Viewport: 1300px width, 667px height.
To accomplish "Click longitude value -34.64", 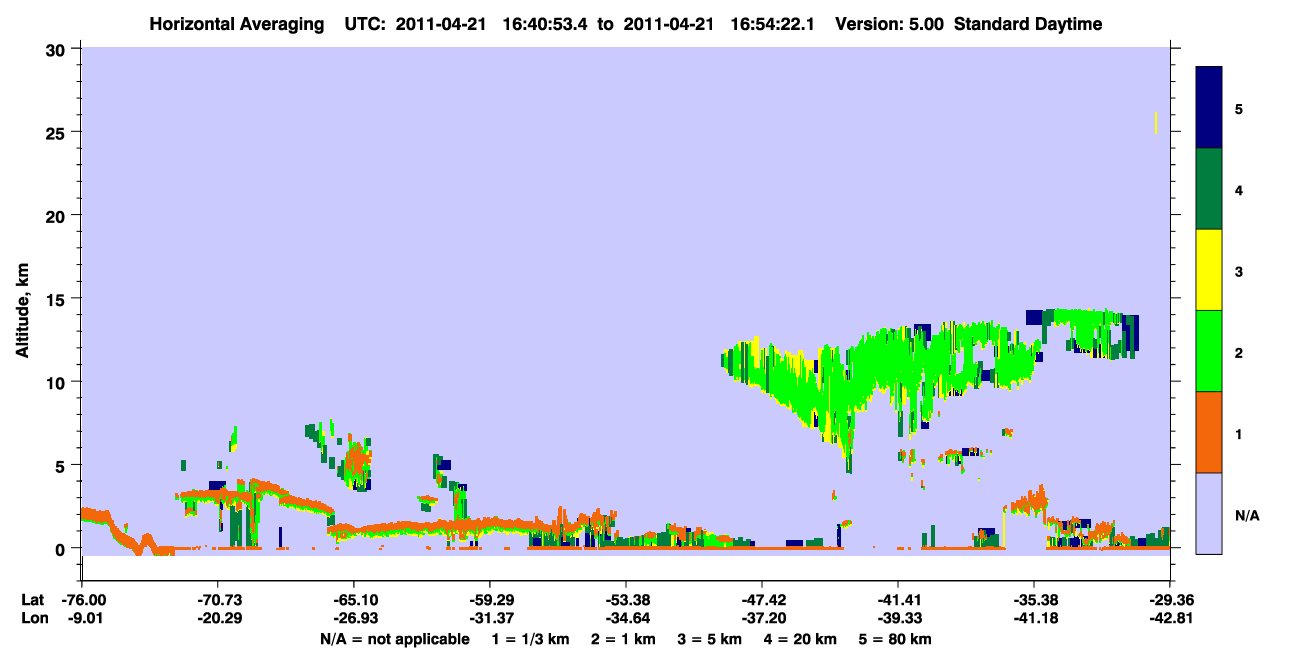I will pyautogui.click(x=626, y=617).
